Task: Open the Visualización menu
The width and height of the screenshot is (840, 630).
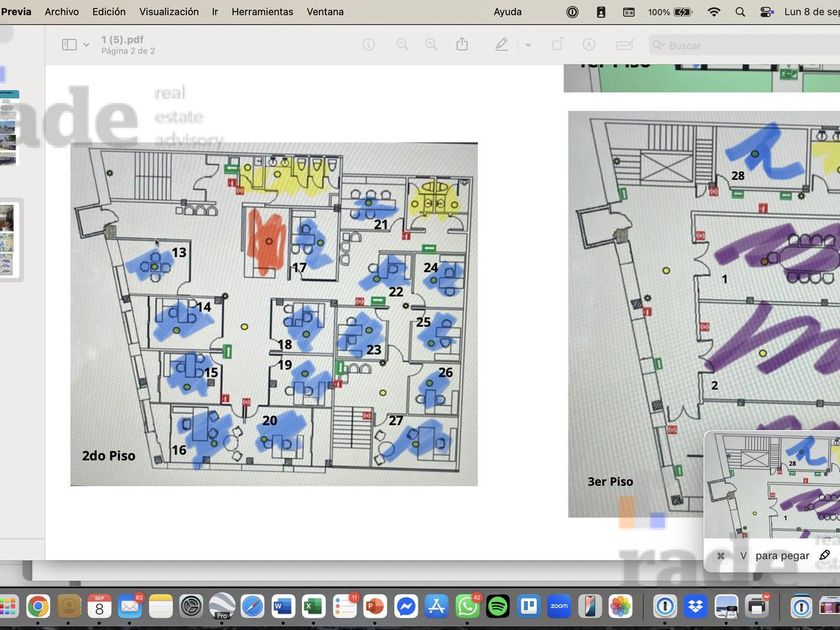Action: 169,11
